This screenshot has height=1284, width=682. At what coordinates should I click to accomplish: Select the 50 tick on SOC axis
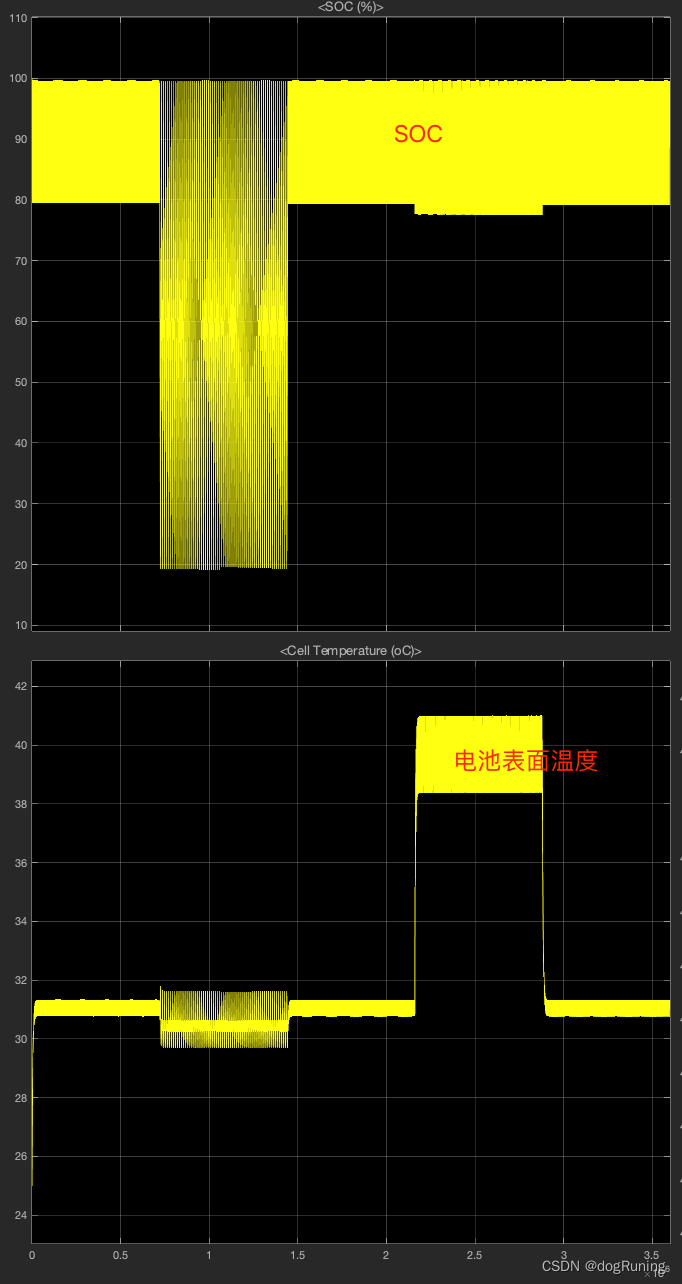click(x=20, y=383)
